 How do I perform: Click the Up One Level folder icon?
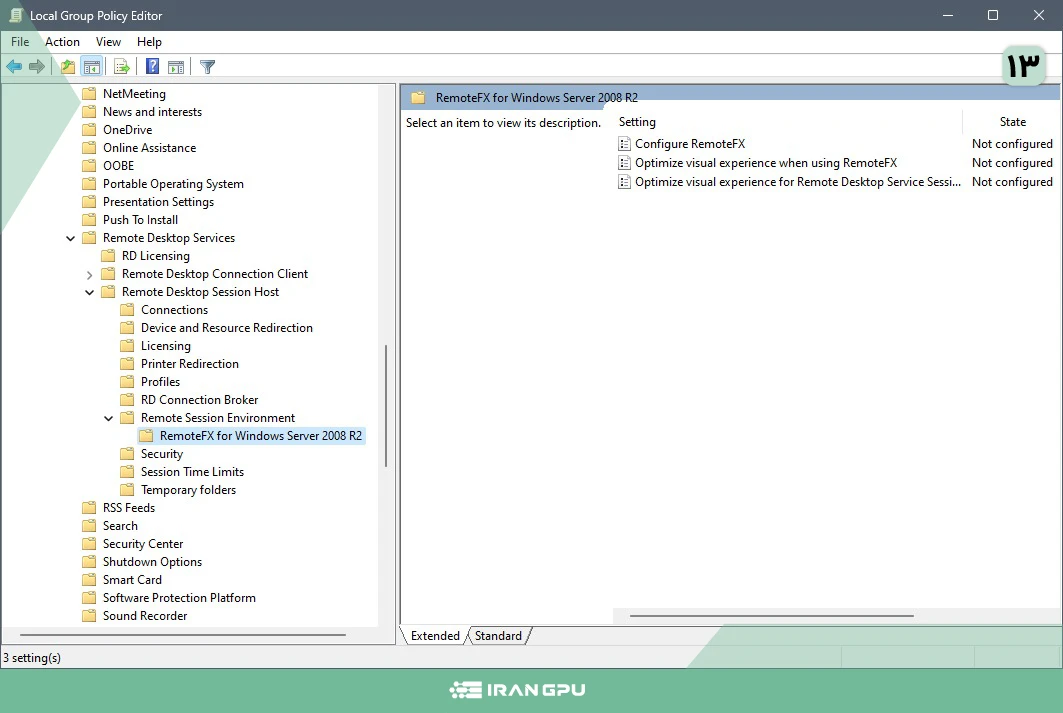(67, 67)
